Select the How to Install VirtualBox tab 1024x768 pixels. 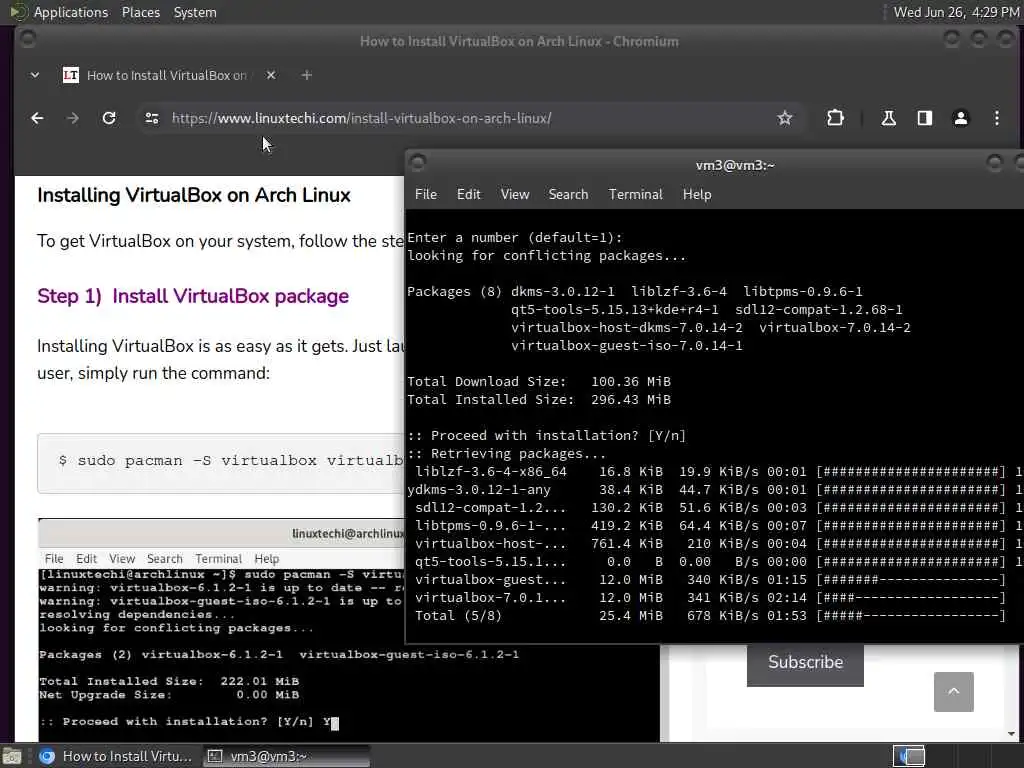click(155, 75)
